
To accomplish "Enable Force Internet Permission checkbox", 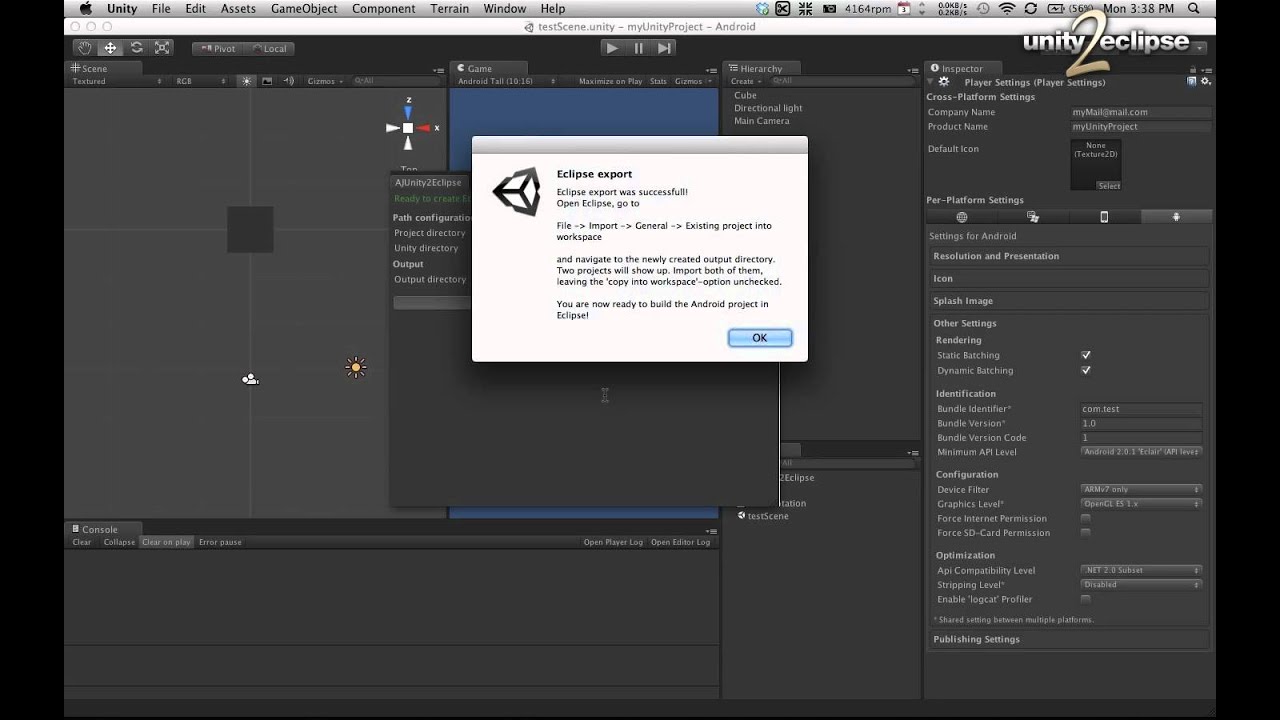I will (x=1086, y=518).
